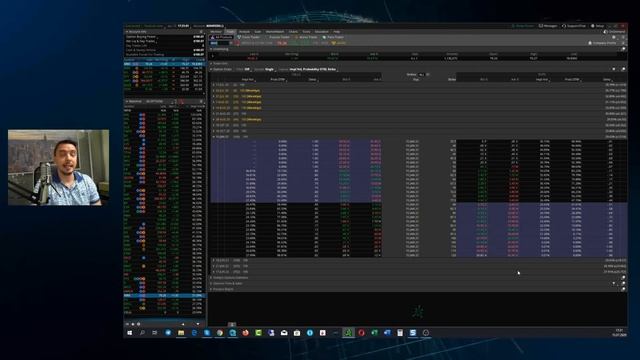The image size is (640, 360).
Task: Open the Calculator taskbar icon
Action: pos(400,333)
